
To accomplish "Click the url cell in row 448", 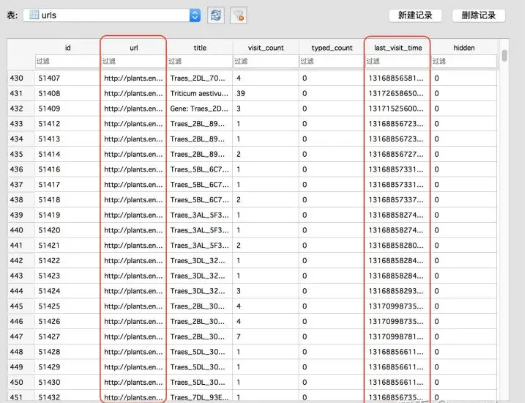I will click(134, 352).
